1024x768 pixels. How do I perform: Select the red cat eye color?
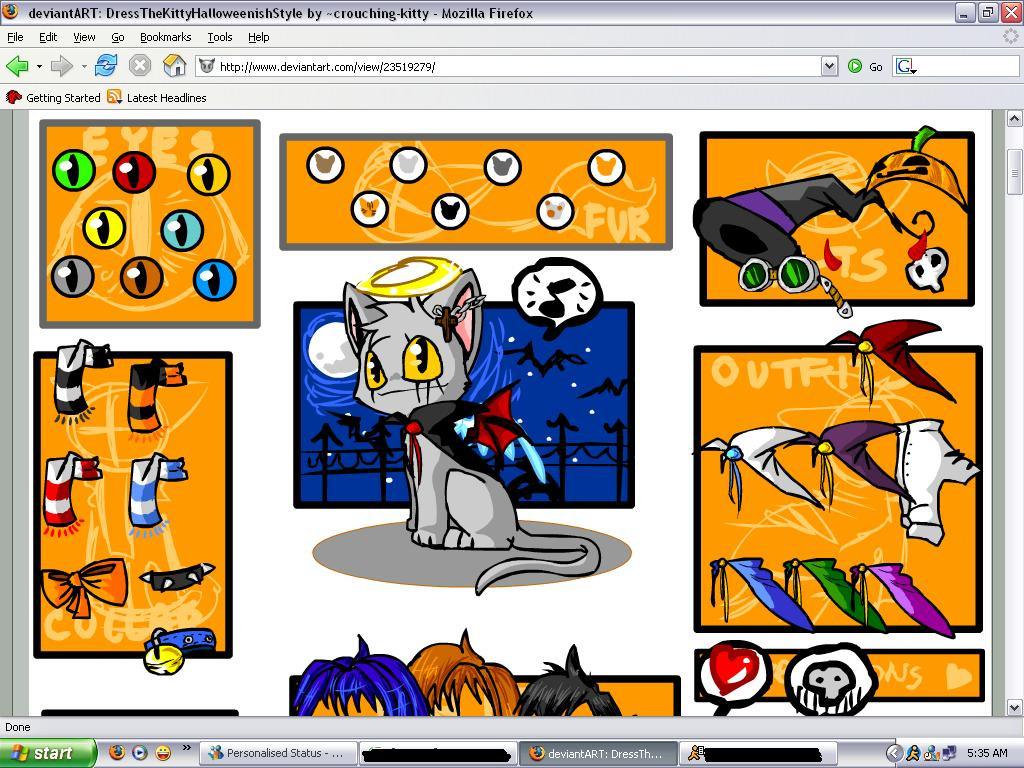tap(134, 172)
